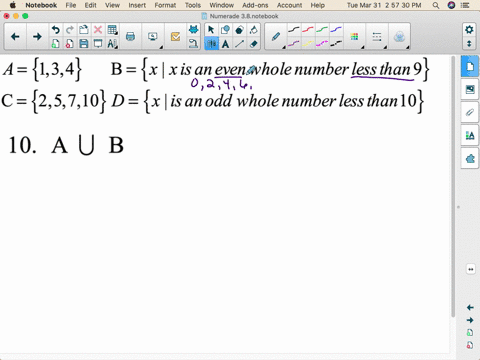Viewport: 480px width, 360px height.
Task: Redo the last undone action
Action: click(69, 30)
